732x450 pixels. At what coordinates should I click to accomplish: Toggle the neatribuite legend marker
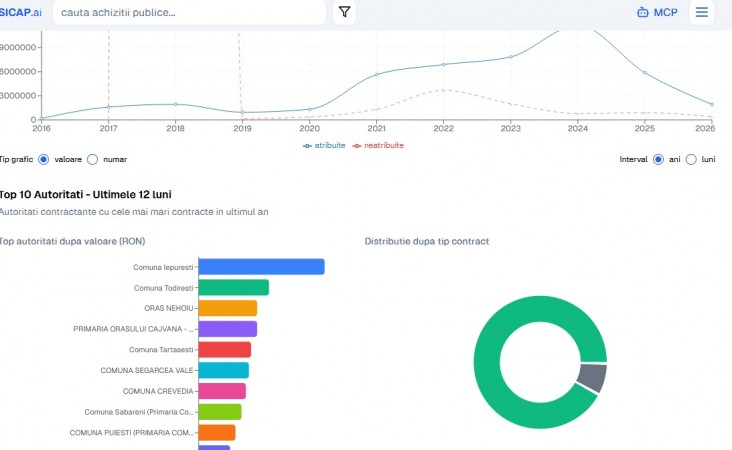coord(357,146)
